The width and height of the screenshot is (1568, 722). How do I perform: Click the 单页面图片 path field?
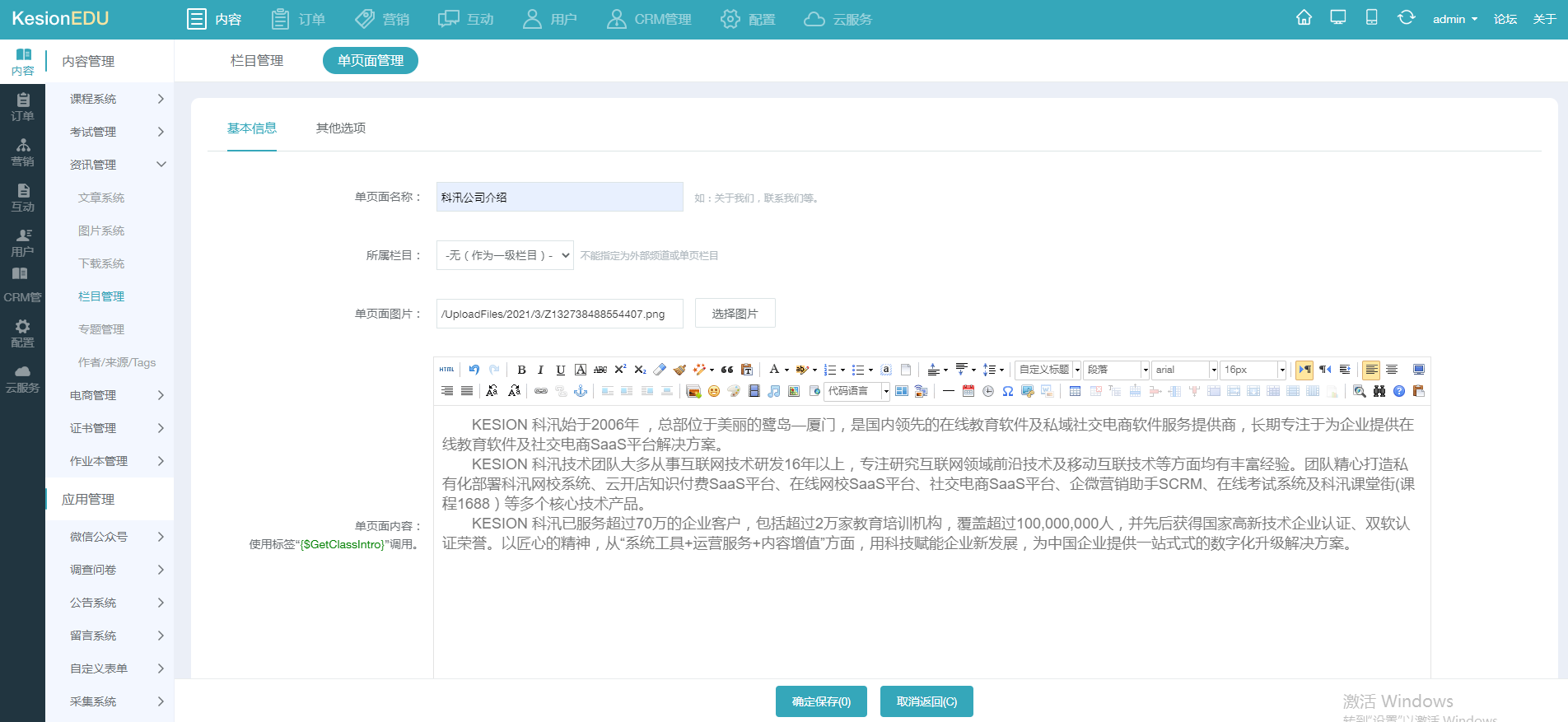coord(560,314)
